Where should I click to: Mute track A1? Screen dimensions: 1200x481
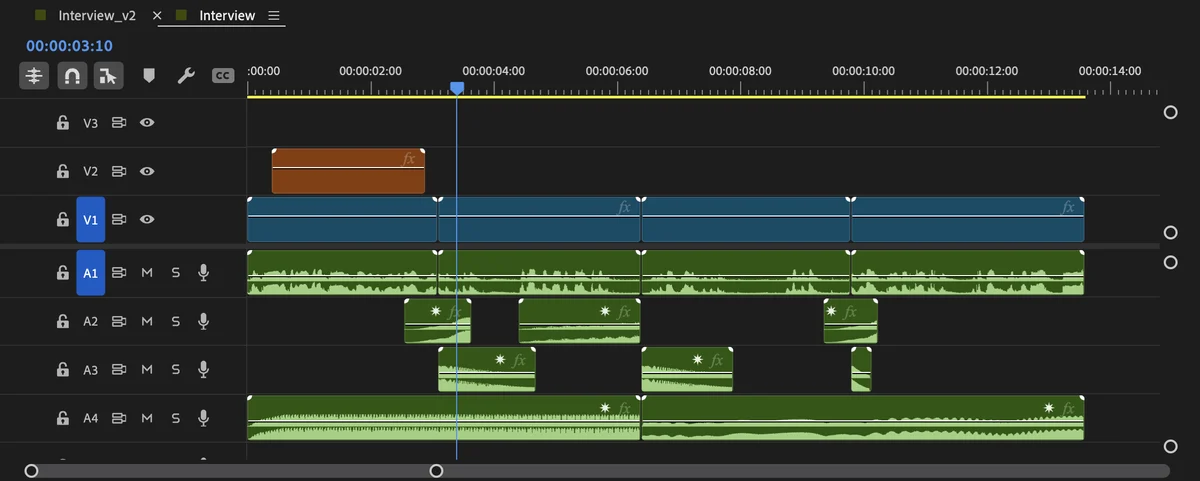(147, 272)
